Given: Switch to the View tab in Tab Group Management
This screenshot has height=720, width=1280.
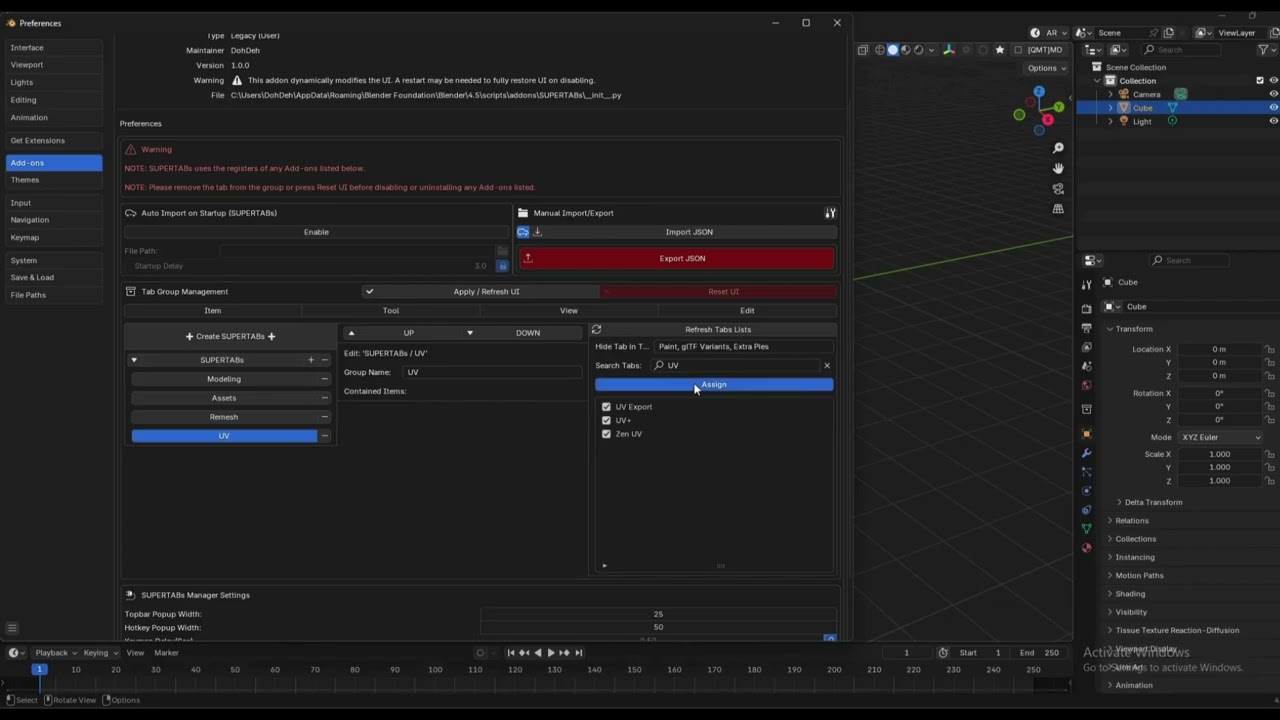Looking at the screenshot, I should 568,311.
